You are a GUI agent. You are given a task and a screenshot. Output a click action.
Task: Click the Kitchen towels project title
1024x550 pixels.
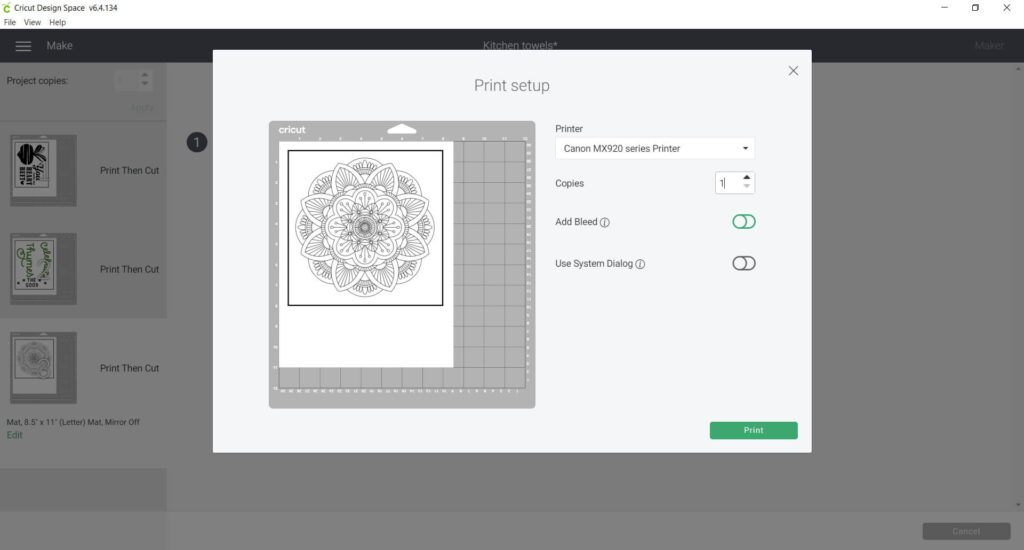pos(520,45)
